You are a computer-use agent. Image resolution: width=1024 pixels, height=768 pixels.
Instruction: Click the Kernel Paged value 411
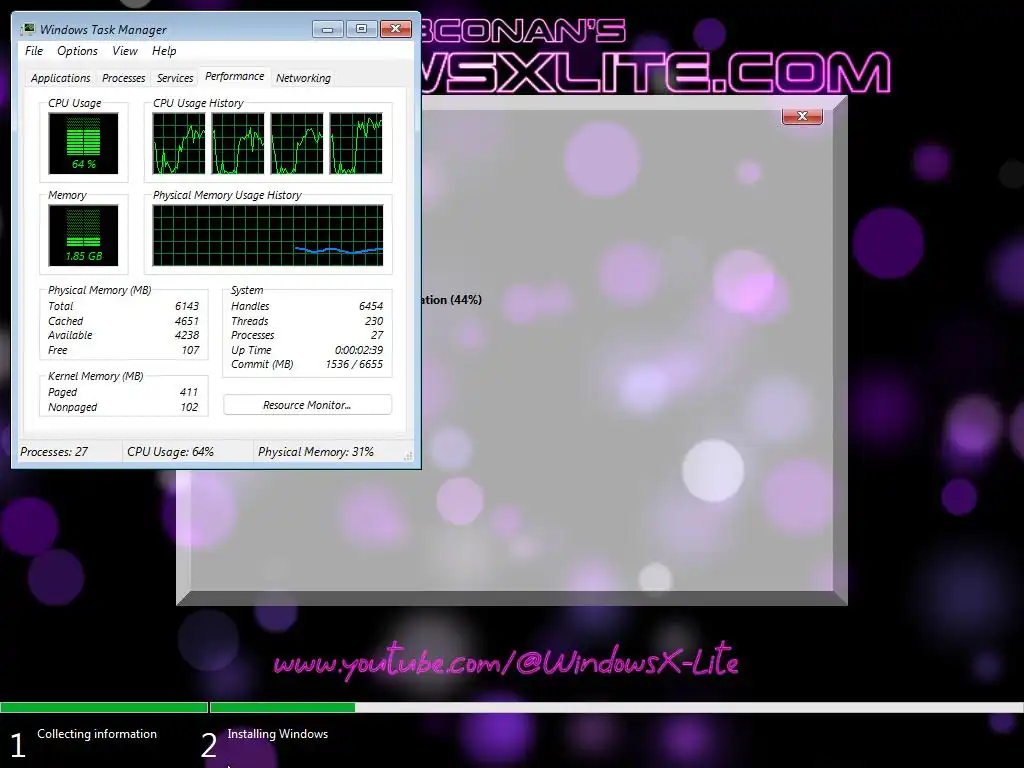point(189,392)
